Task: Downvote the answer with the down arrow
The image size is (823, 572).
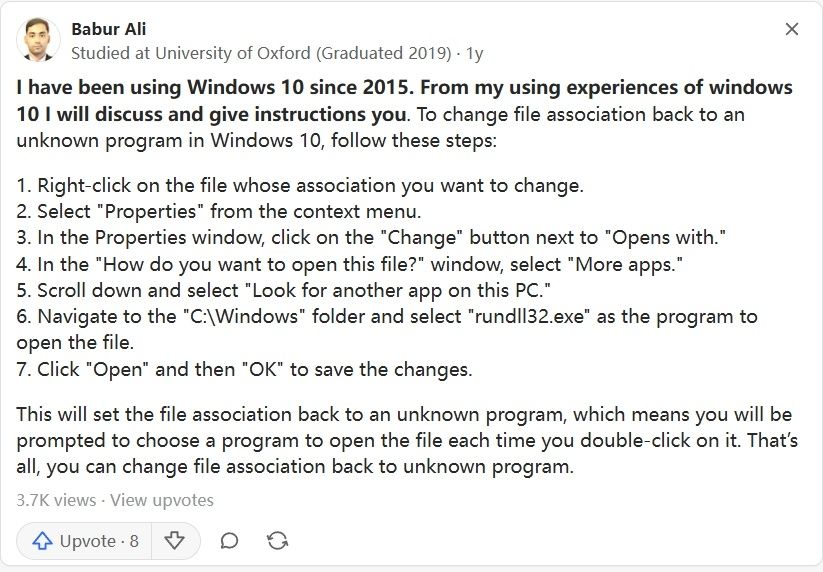Action: (174, 541)
